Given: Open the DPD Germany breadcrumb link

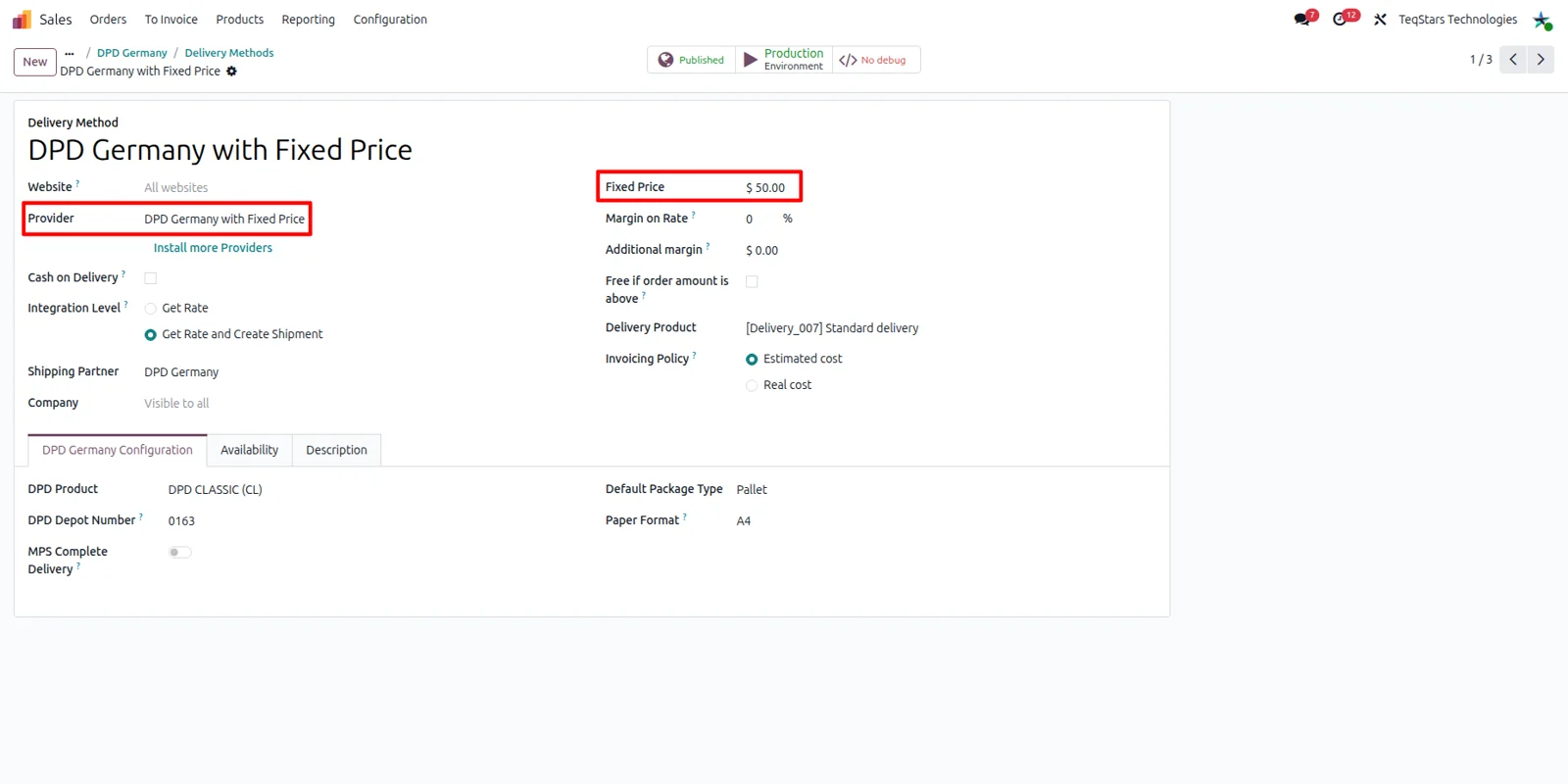Looking at the screenshot, I should pyautogui.click(x=132, y=53).
